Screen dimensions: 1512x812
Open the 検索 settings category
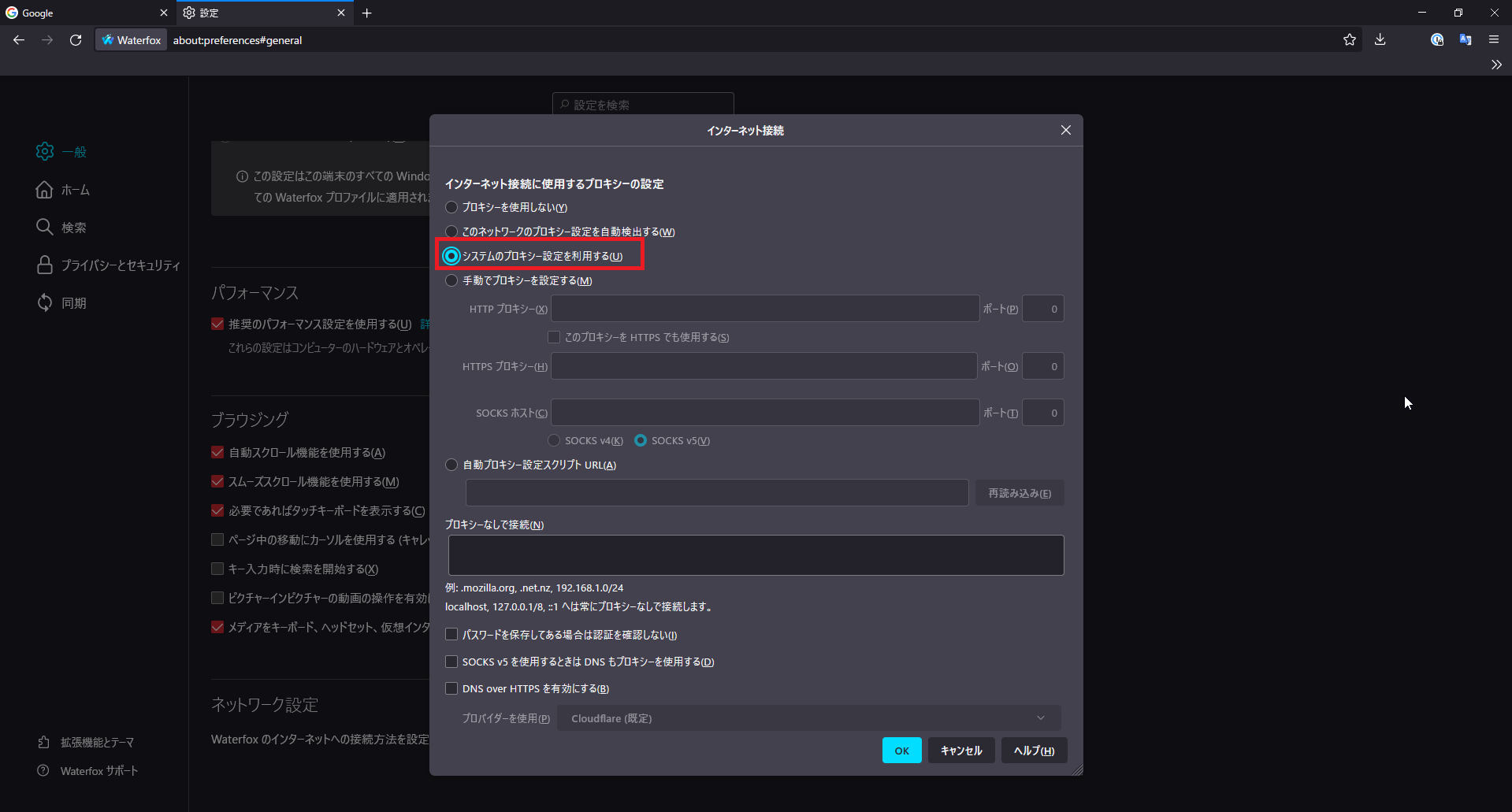(61, 228)
